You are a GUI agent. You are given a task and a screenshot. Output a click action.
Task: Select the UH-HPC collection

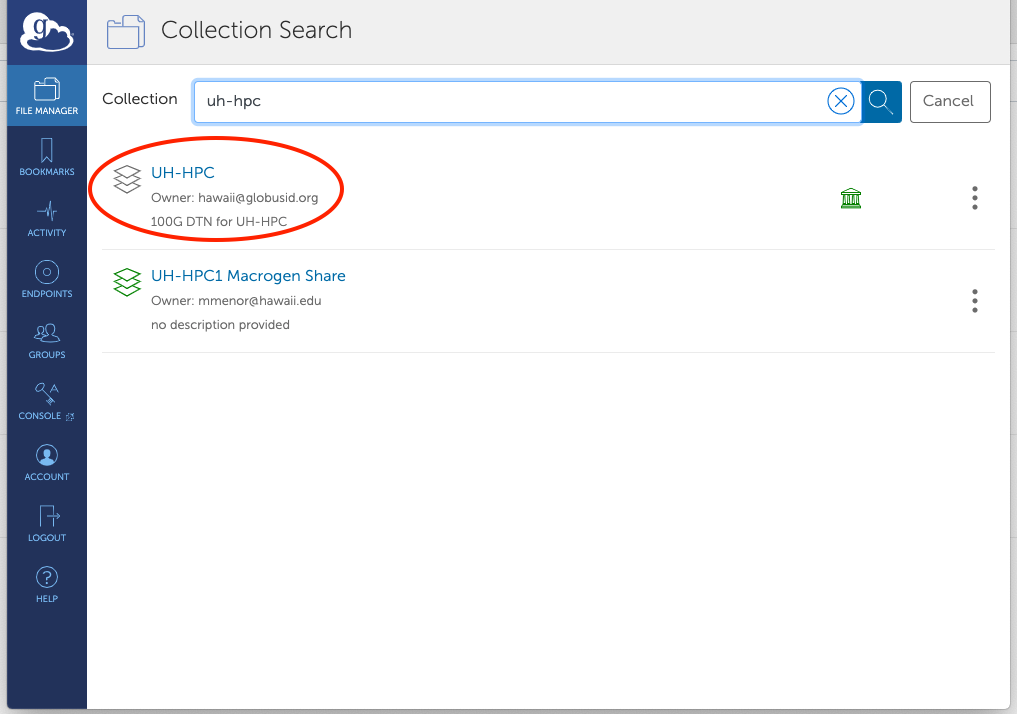182,173
